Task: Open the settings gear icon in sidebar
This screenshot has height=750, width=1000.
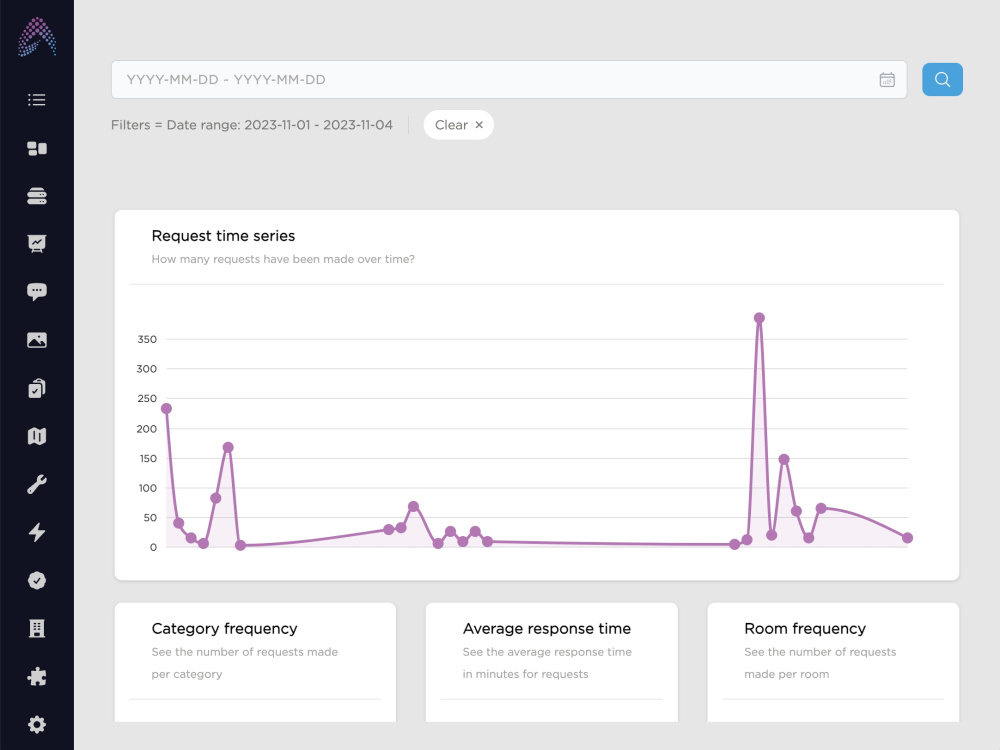Action: (37, 724)
